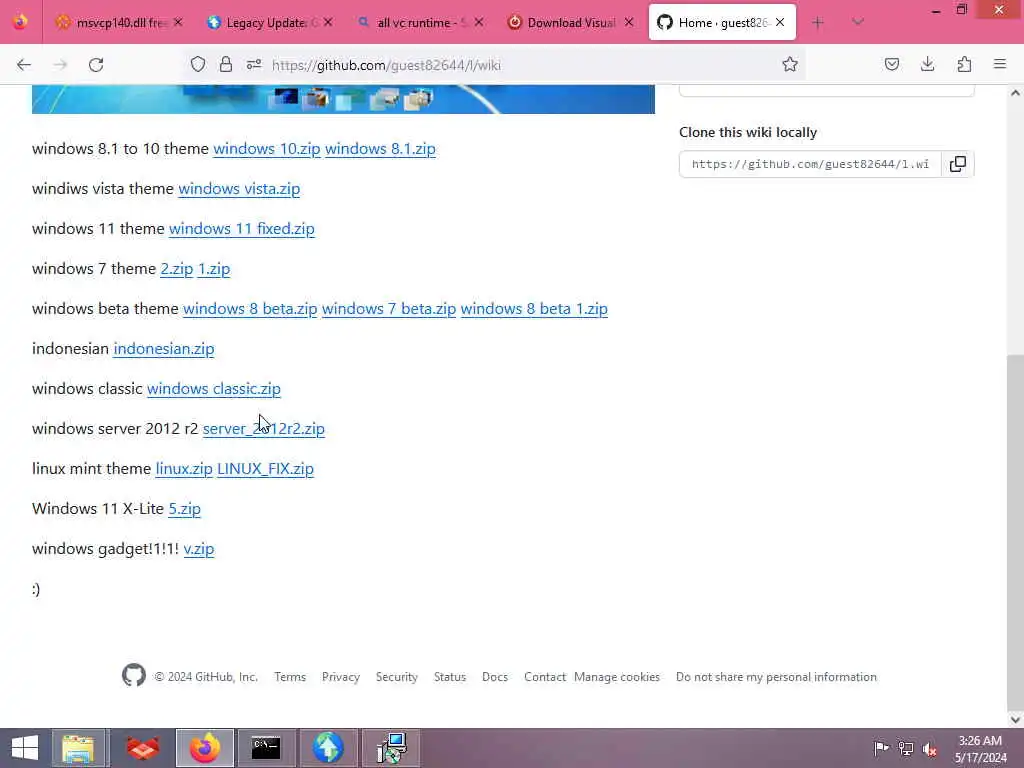Click the muted speaker tray icon
The image size is (1024, 768).
coord(929,748)
